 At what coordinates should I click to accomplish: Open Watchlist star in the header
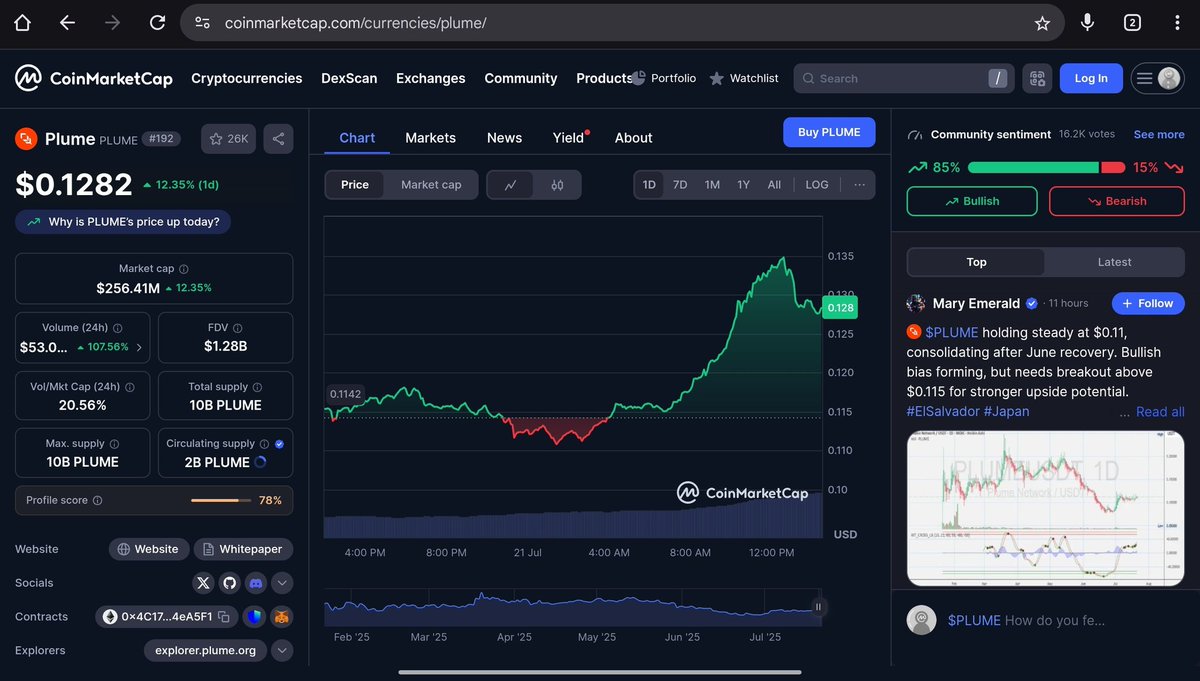744,78
